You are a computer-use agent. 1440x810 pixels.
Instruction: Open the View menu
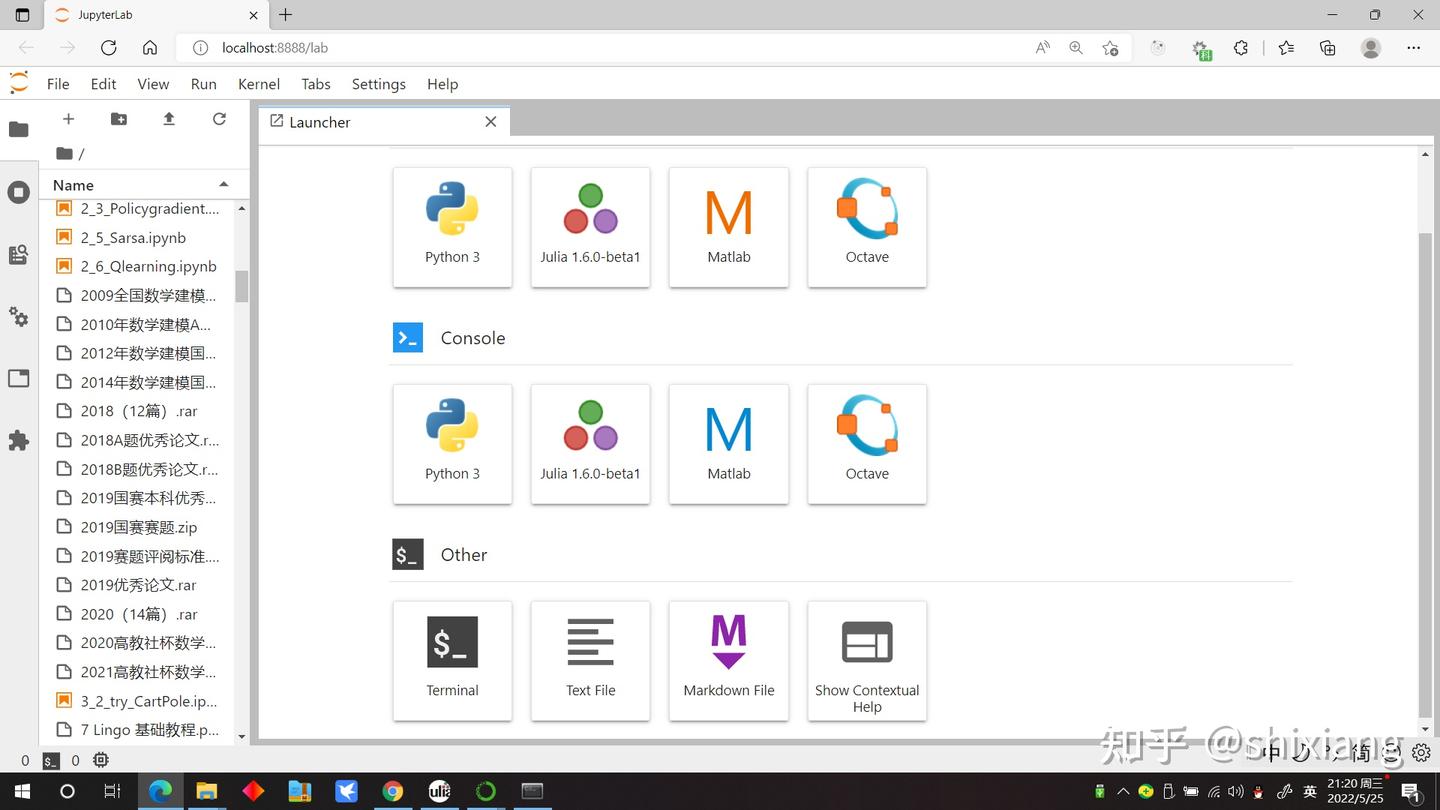[153, 84]
